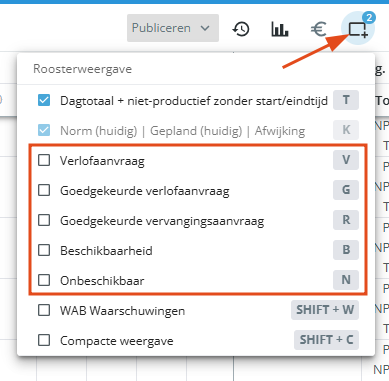Image resolution: width=389 pixels, height=381 pixels.
Task: Enable the Compacte weergave checkbox
Action: pyautogui.click(x=44, y=340)
